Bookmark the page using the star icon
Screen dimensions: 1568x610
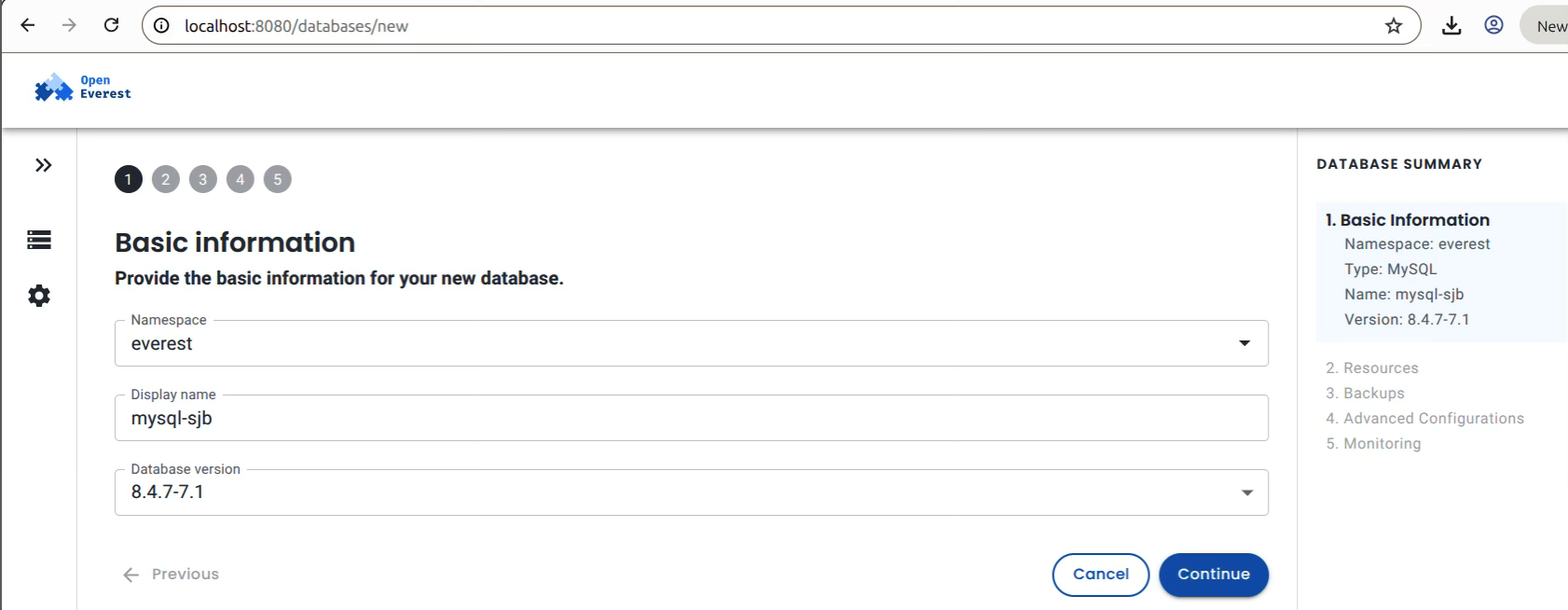(x=1395, y=25)
